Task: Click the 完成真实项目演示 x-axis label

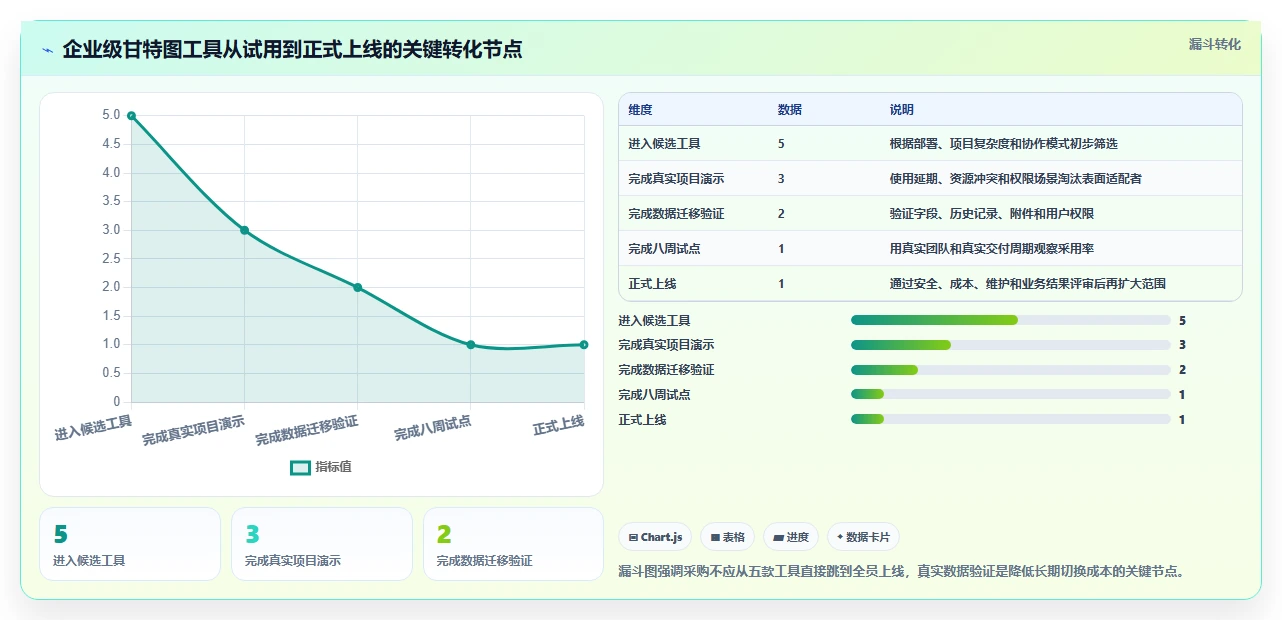Action: point(194,430)
